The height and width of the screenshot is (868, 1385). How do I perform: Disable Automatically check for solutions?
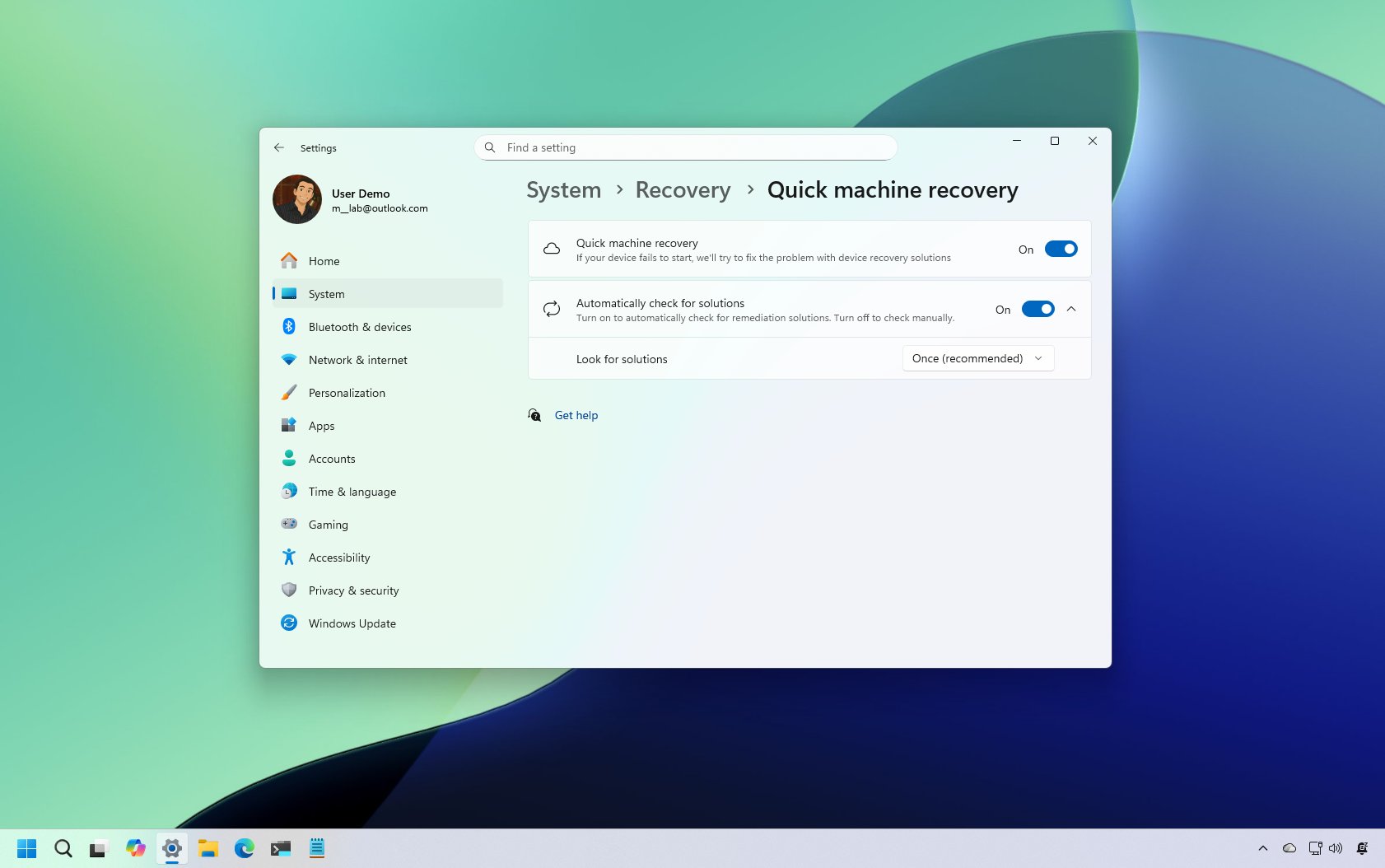click(x=1039, y=309)
